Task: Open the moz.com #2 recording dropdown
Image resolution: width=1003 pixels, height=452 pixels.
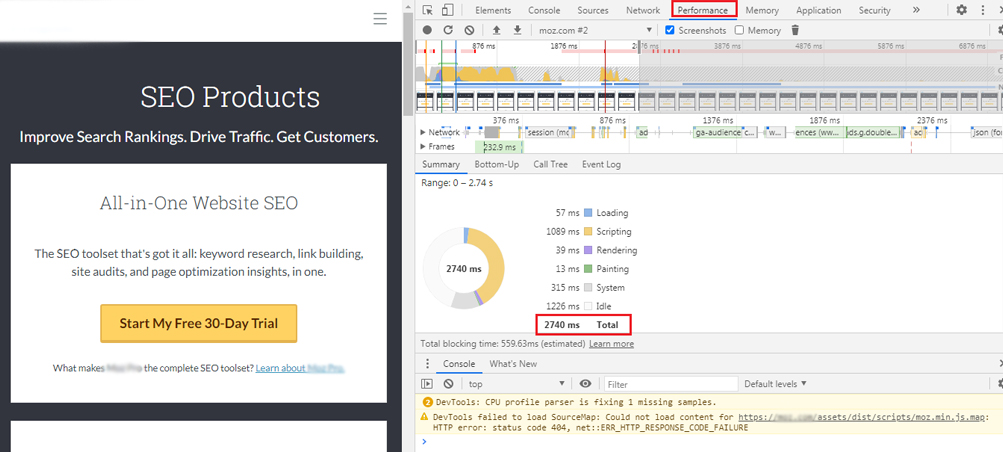Action: pos(595,30)
